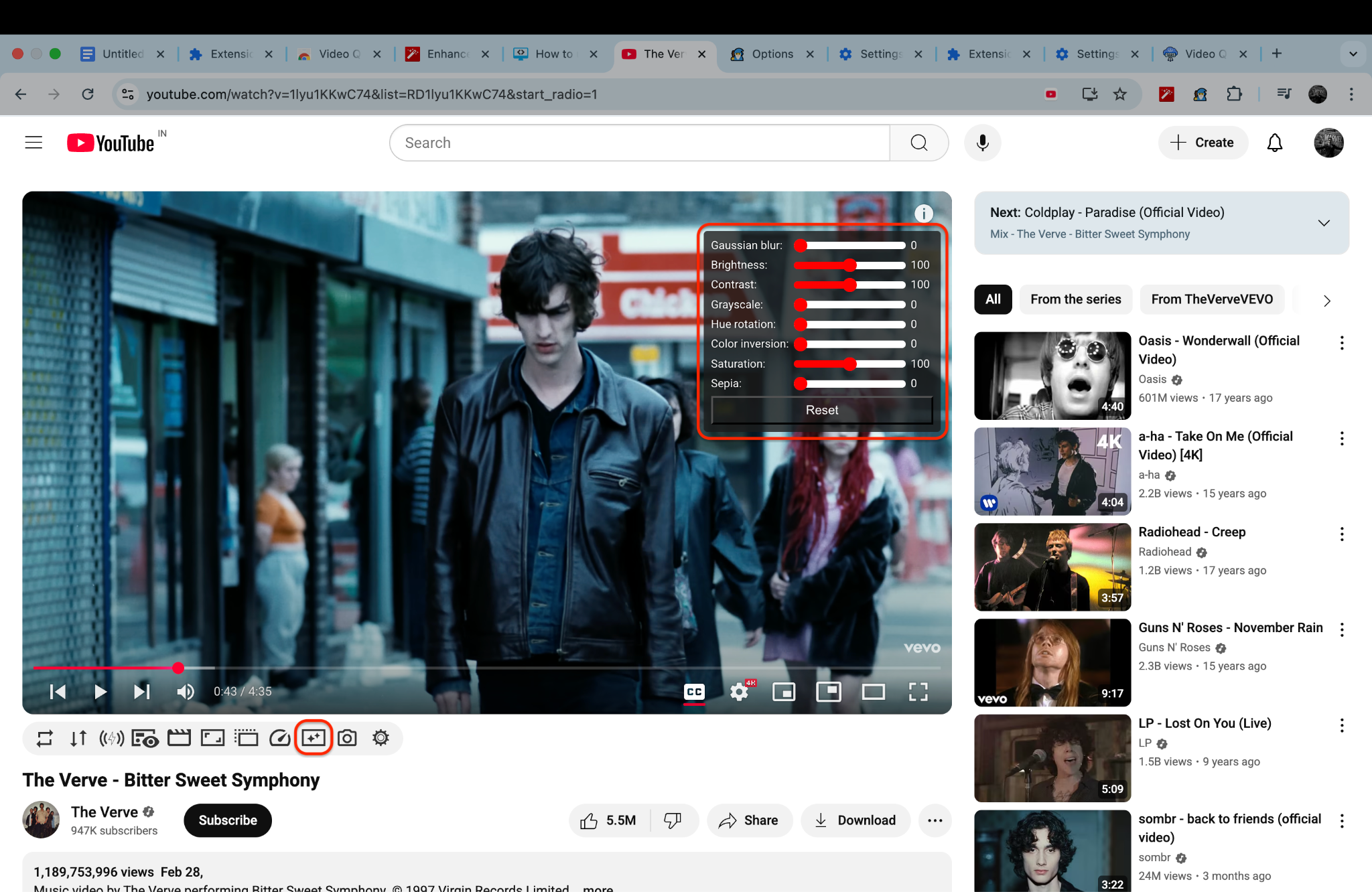1372x892 pixels.
Task: Select the From TheVerveVEVO chip
Action: pyautogui.click(x=1212, y=299)
